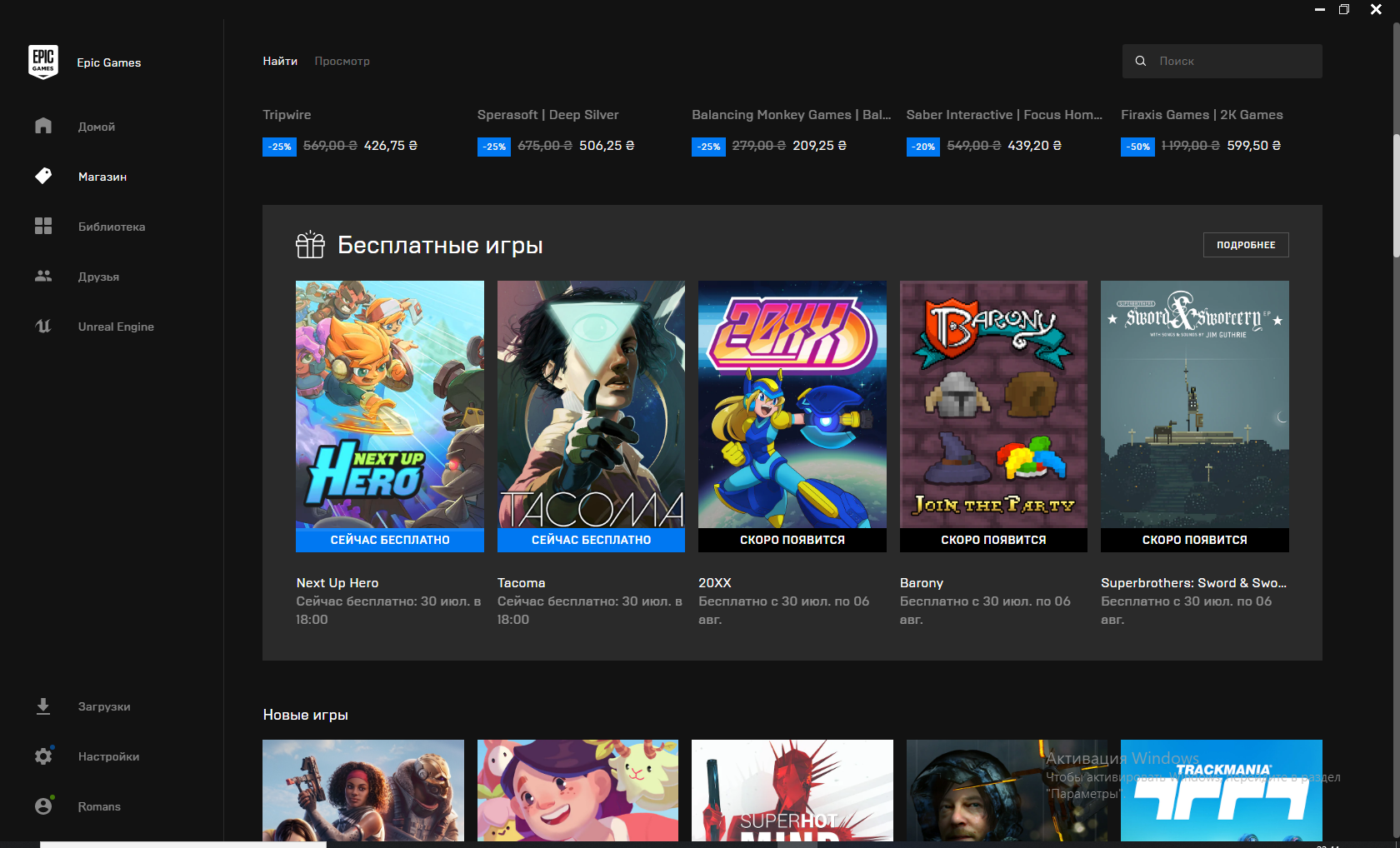
Task: Click the 599,50 ₴ price
Action: click(1254, 146)
